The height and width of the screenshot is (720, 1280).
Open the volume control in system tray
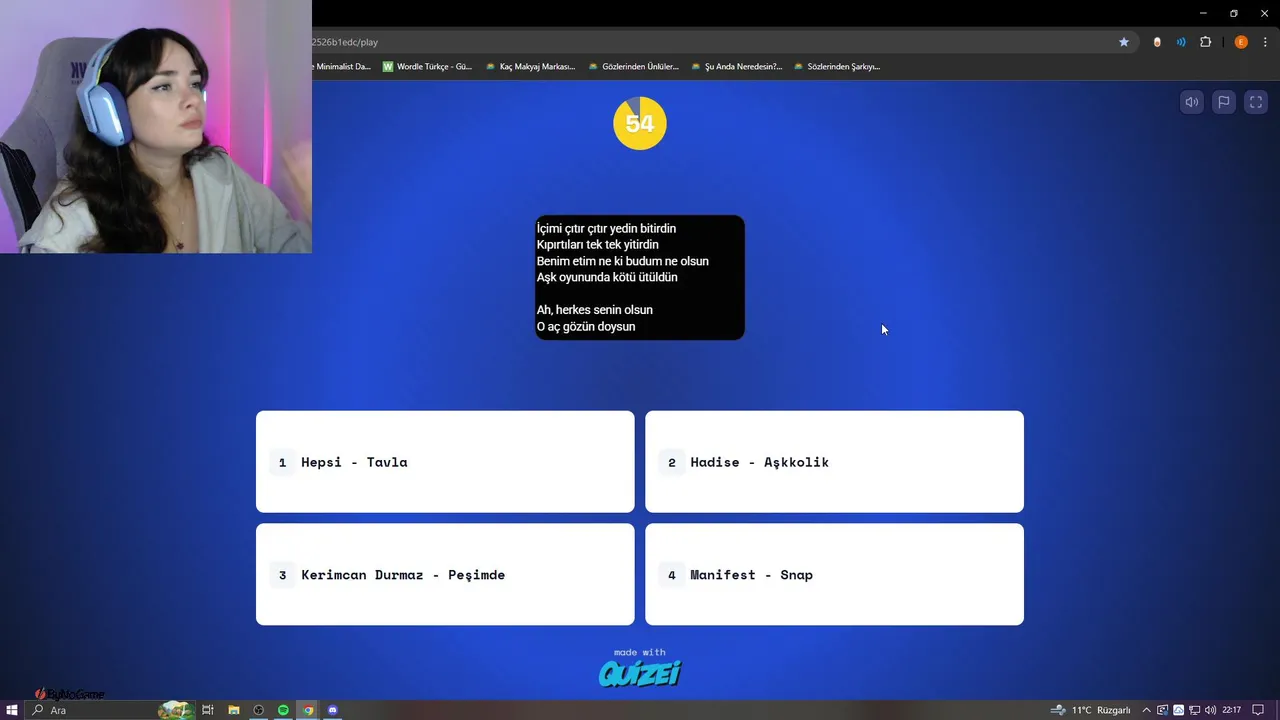click(x=1210, y=710)
